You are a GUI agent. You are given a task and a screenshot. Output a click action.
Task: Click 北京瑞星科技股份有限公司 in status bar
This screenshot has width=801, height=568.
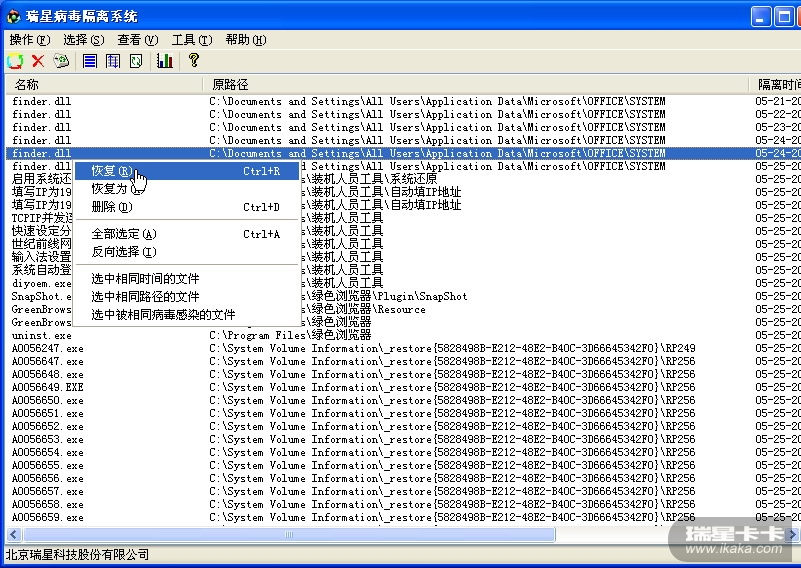(x=77, y=555)
